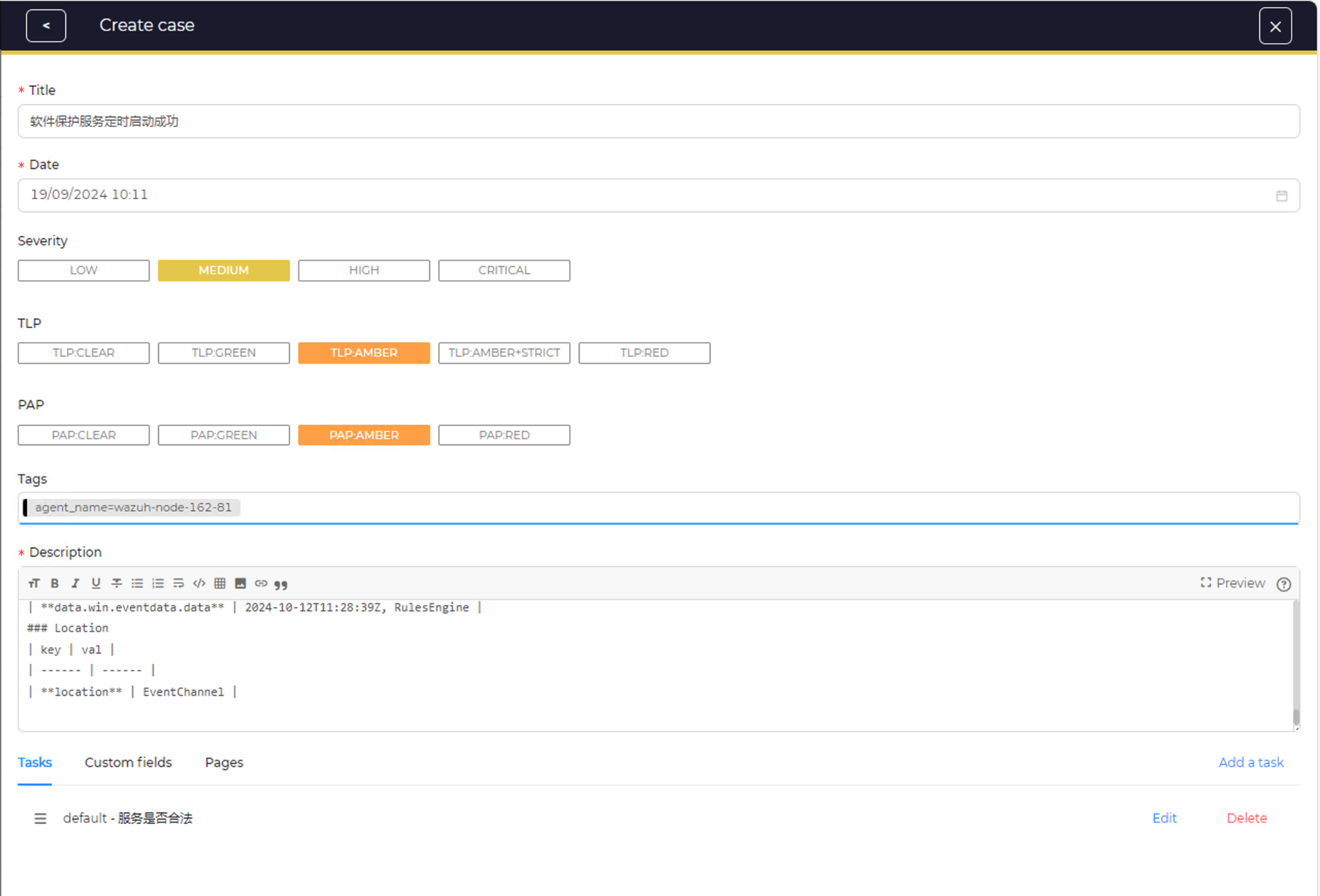
Task: Choose PAP:GREEN level
Action: tap(224, 435)
